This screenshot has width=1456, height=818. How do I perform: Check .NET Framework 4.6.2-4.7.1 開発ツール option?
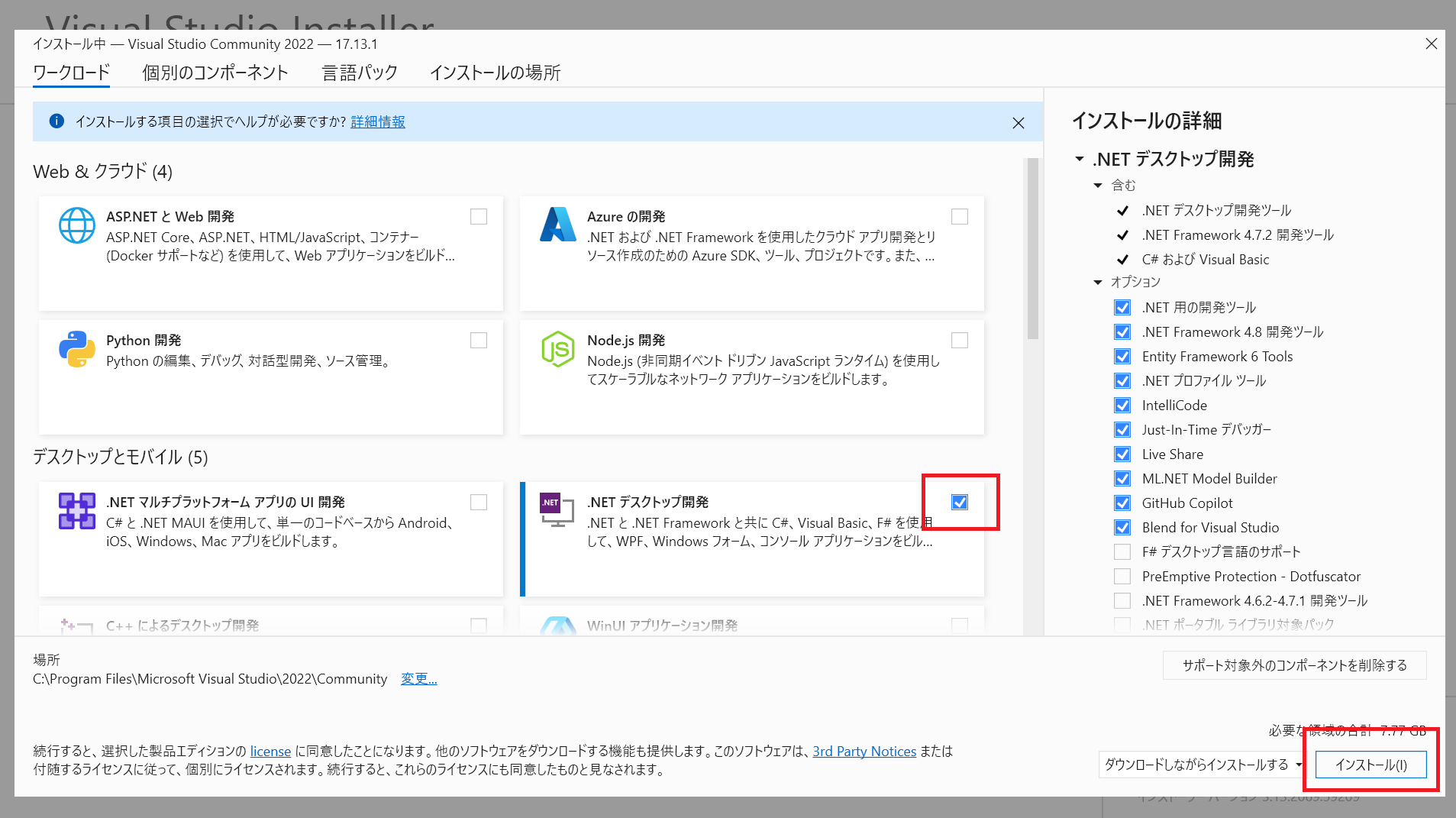[x=1122, y=601]
